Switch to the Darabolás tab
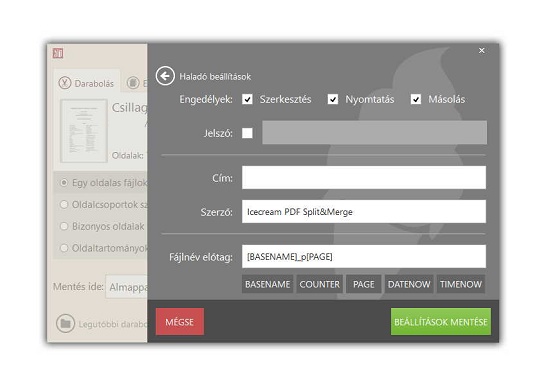The width and height of the screenshot is (550, 376). (87, 82)
